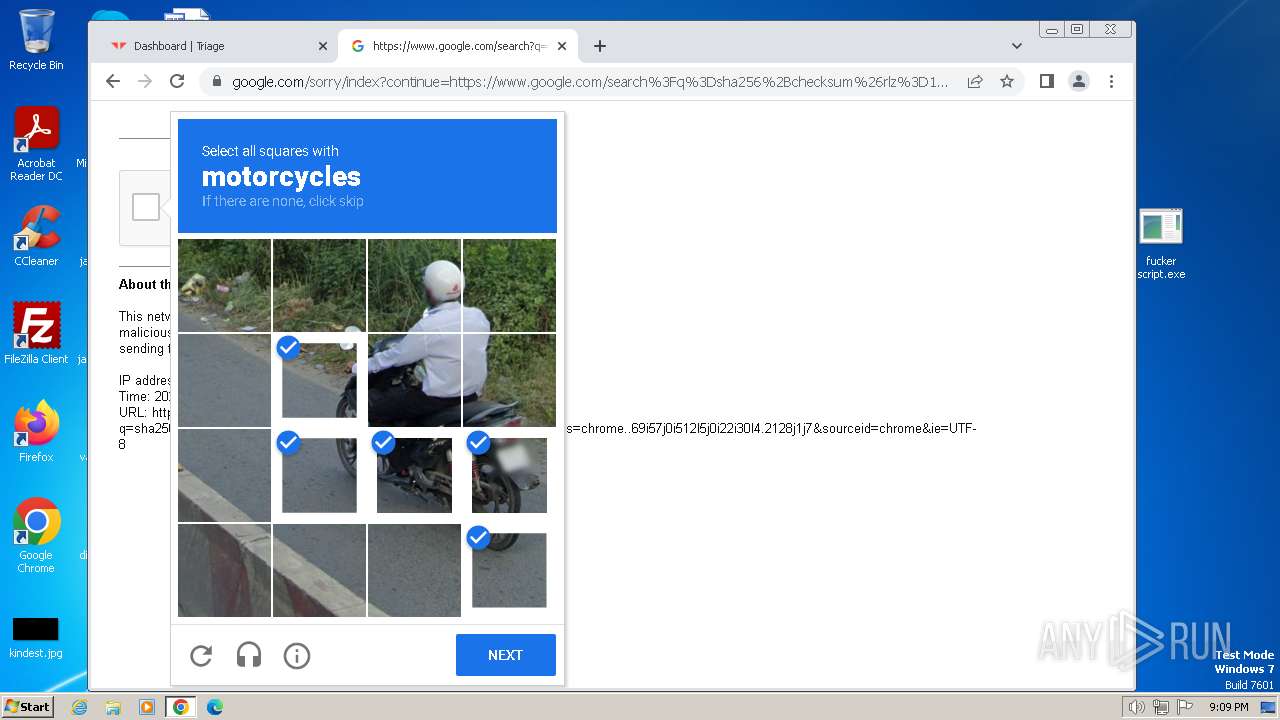Deselect selected tile with motorcycle front wheel

click(319, 475)
